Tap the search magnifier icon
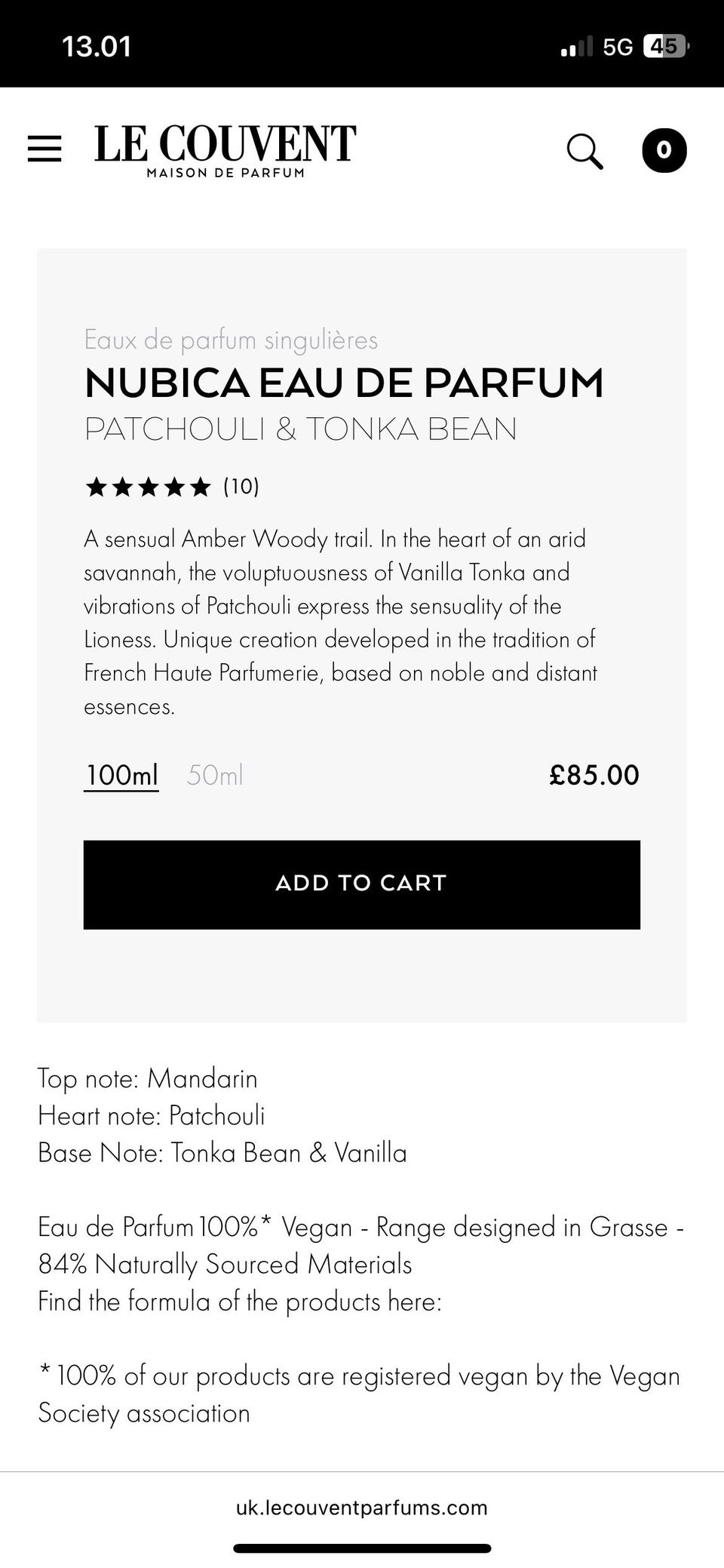724x1568 pixels. tap(584, 151)
